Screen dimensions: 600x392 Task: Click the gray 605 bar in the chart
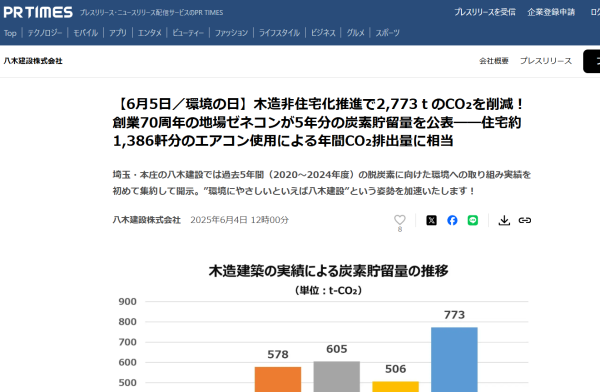pyautogui.click(x=337, y=377)
